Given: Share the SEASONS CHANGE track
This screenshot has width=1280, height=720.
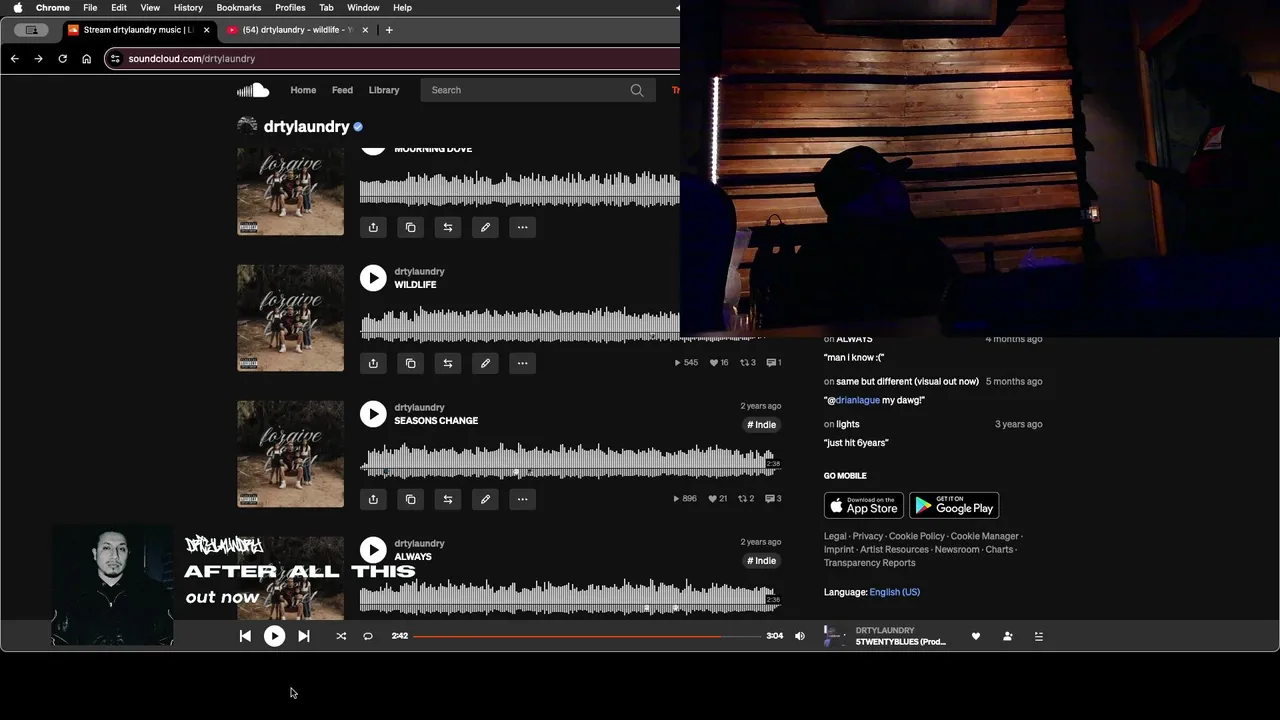Looking at the screenshot, I should click(373, 499).
